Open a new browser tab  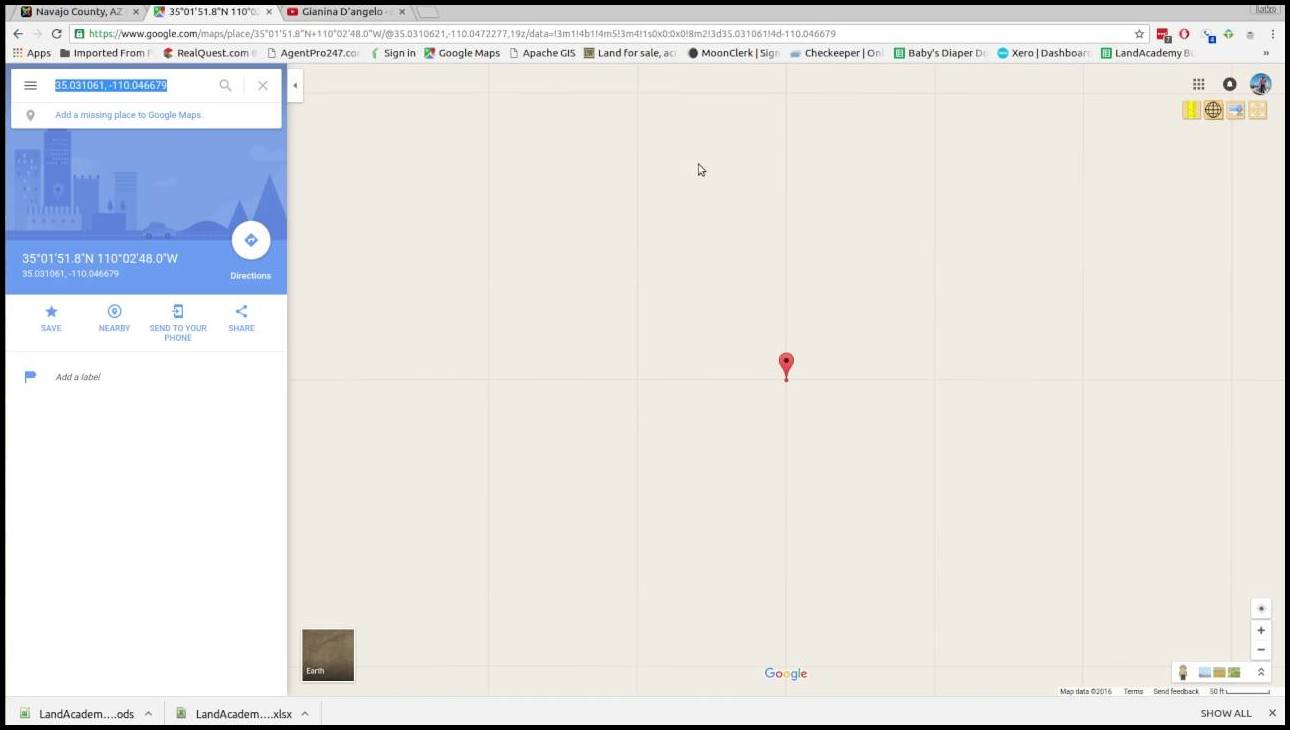tap(427, 12)
